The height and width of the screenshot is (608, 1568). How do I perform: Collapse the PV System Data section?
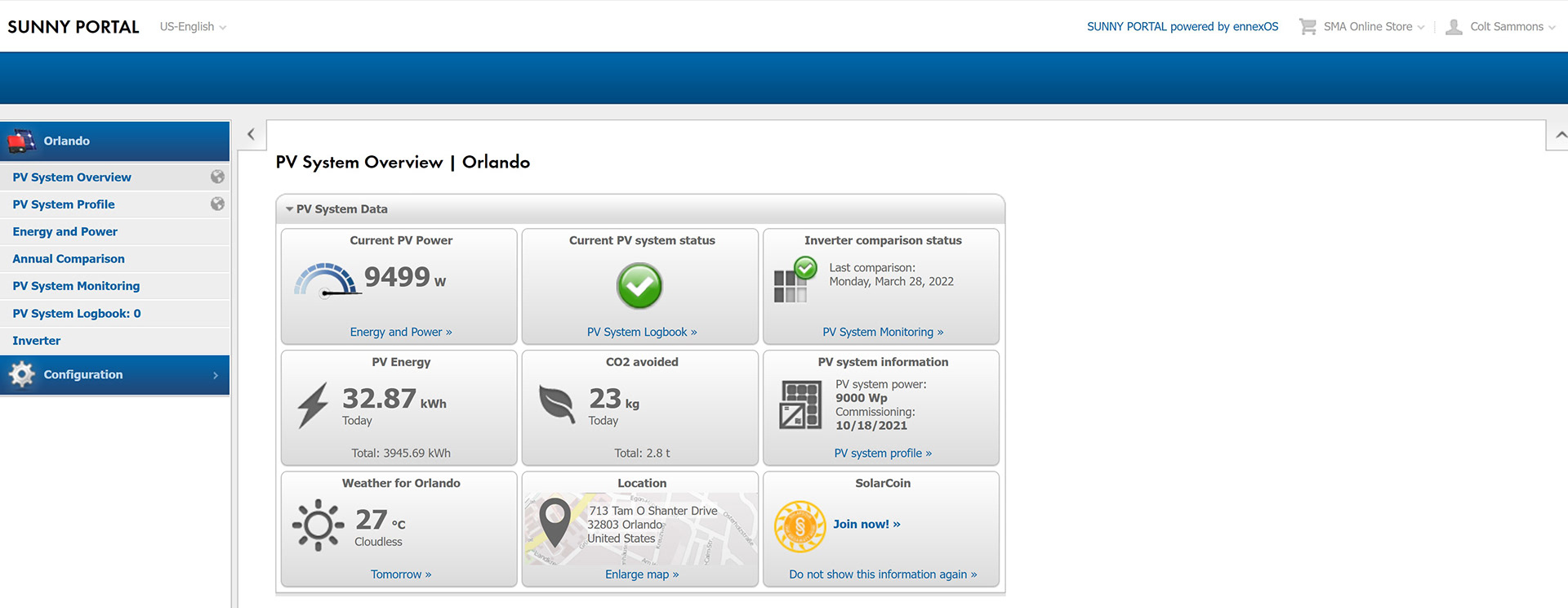(289, 209)
